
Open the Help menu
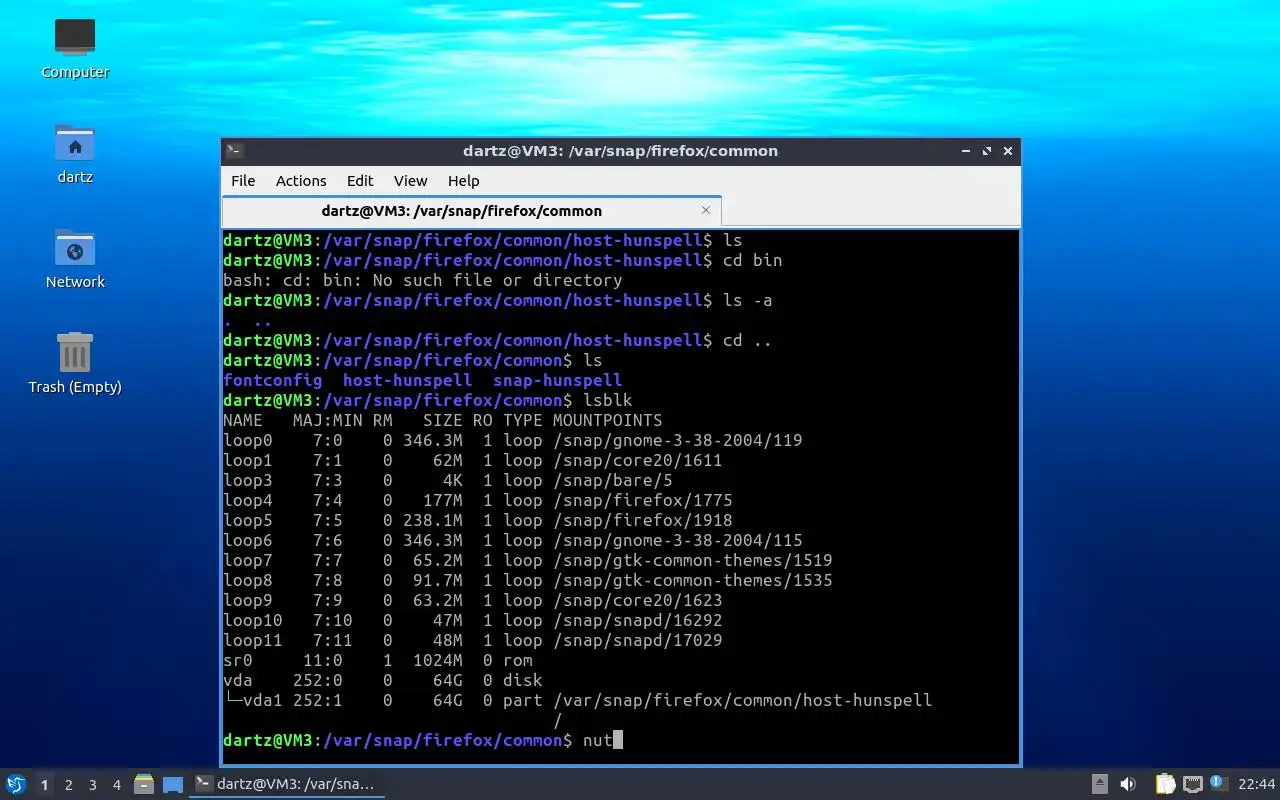pos(463,181)
